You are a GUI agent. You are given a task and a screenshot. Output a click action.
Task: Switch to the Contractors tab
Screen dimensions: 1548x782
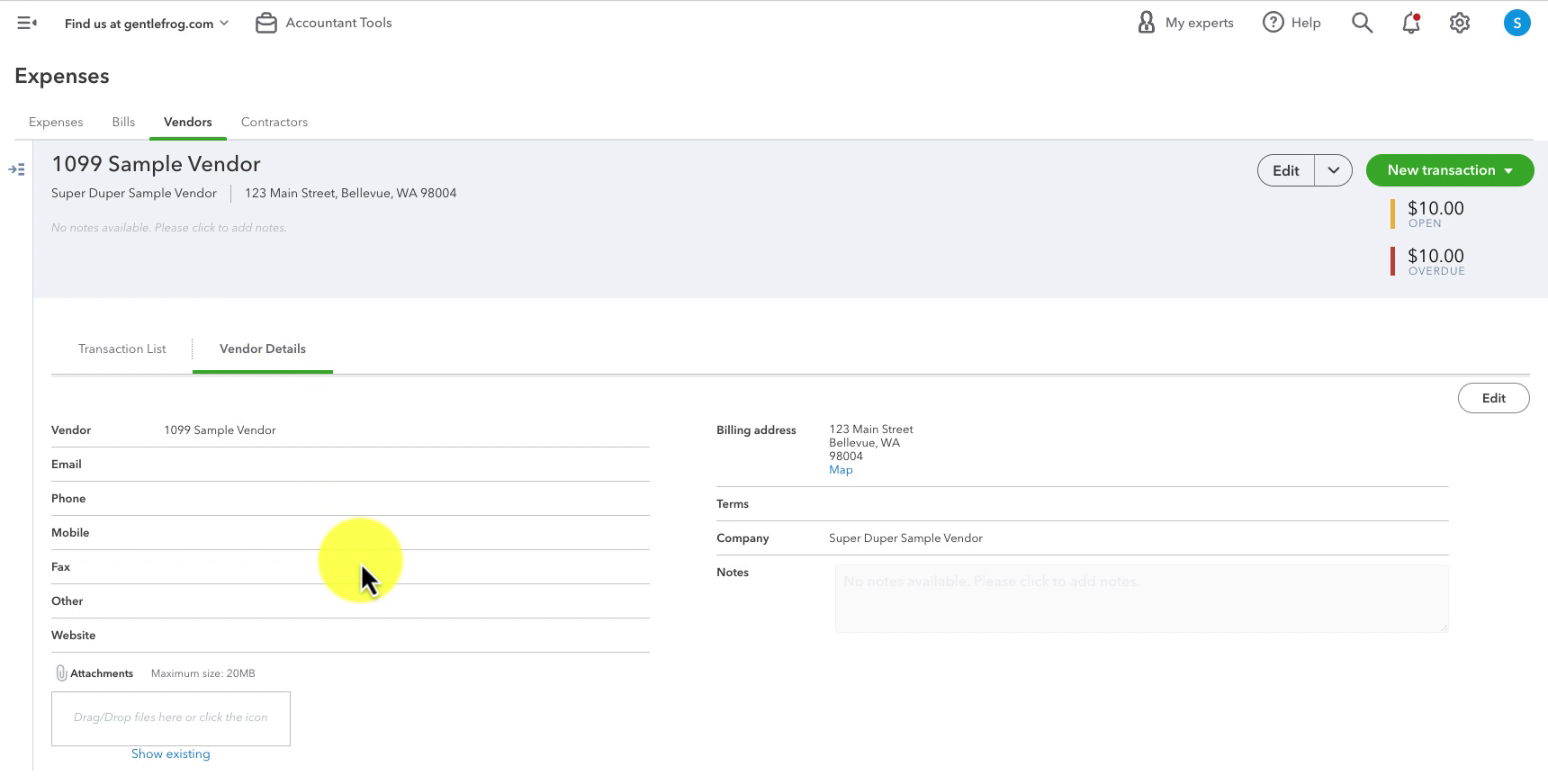tap(274, 122)
